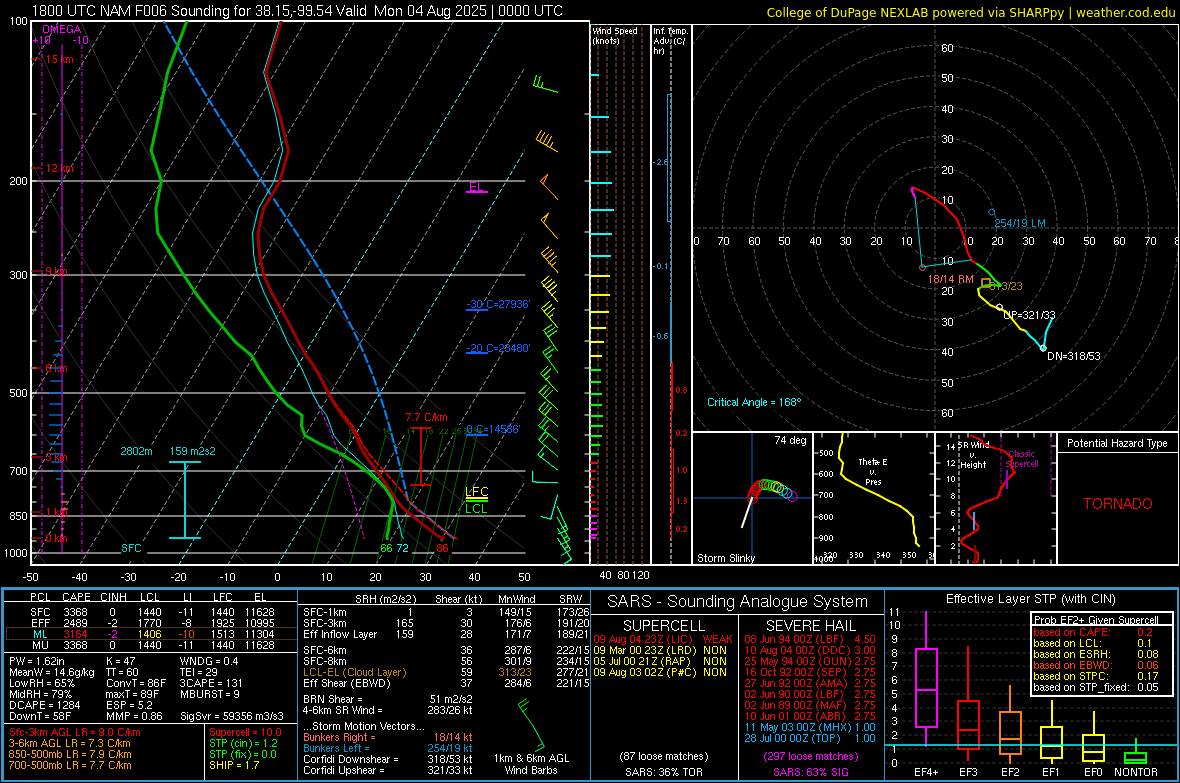Click "K = 47" index value
Screen dimensions: 1180x783
[120, 661]
